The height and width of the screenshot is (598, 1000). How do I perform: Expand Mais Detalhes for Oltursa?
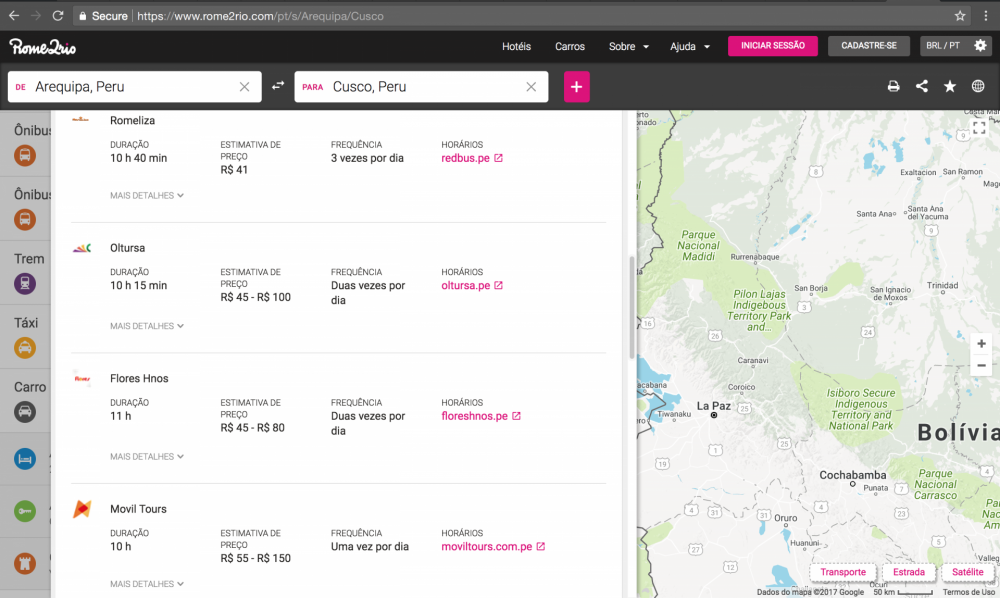tap(147, 326)
